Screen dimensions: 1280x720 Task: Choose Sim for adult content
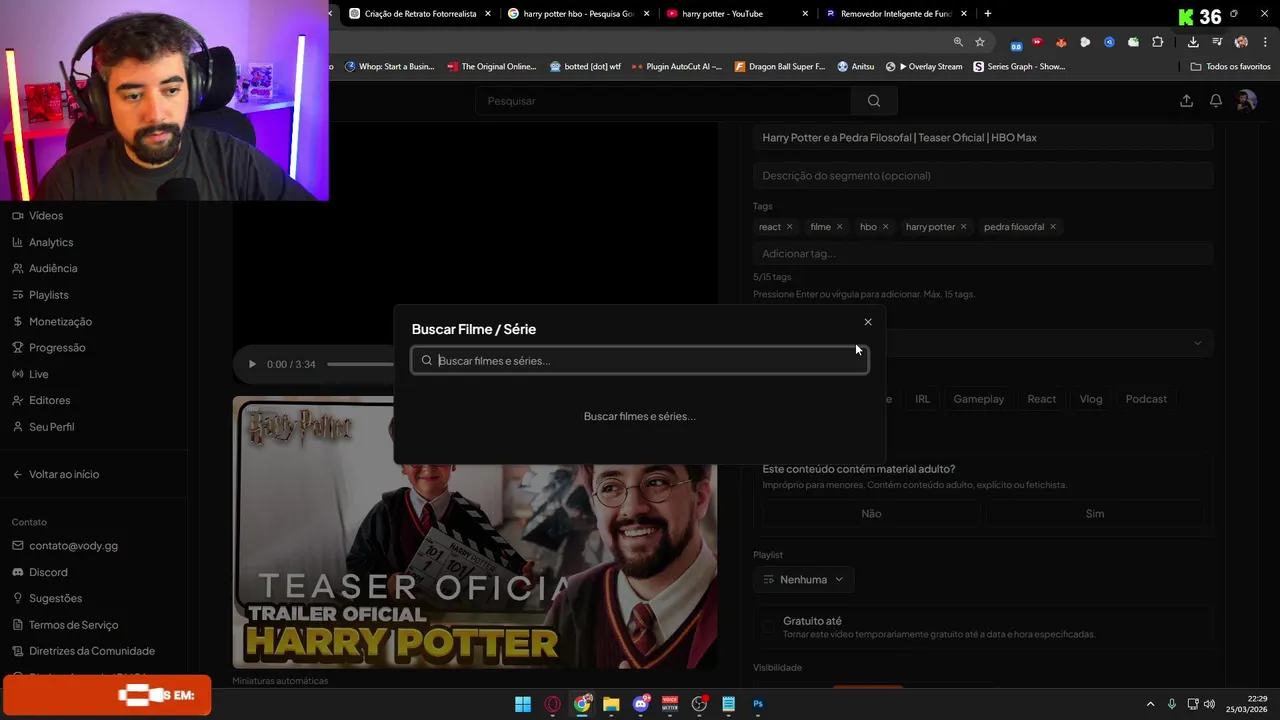pyautogui.click(x=1095, y=513)
